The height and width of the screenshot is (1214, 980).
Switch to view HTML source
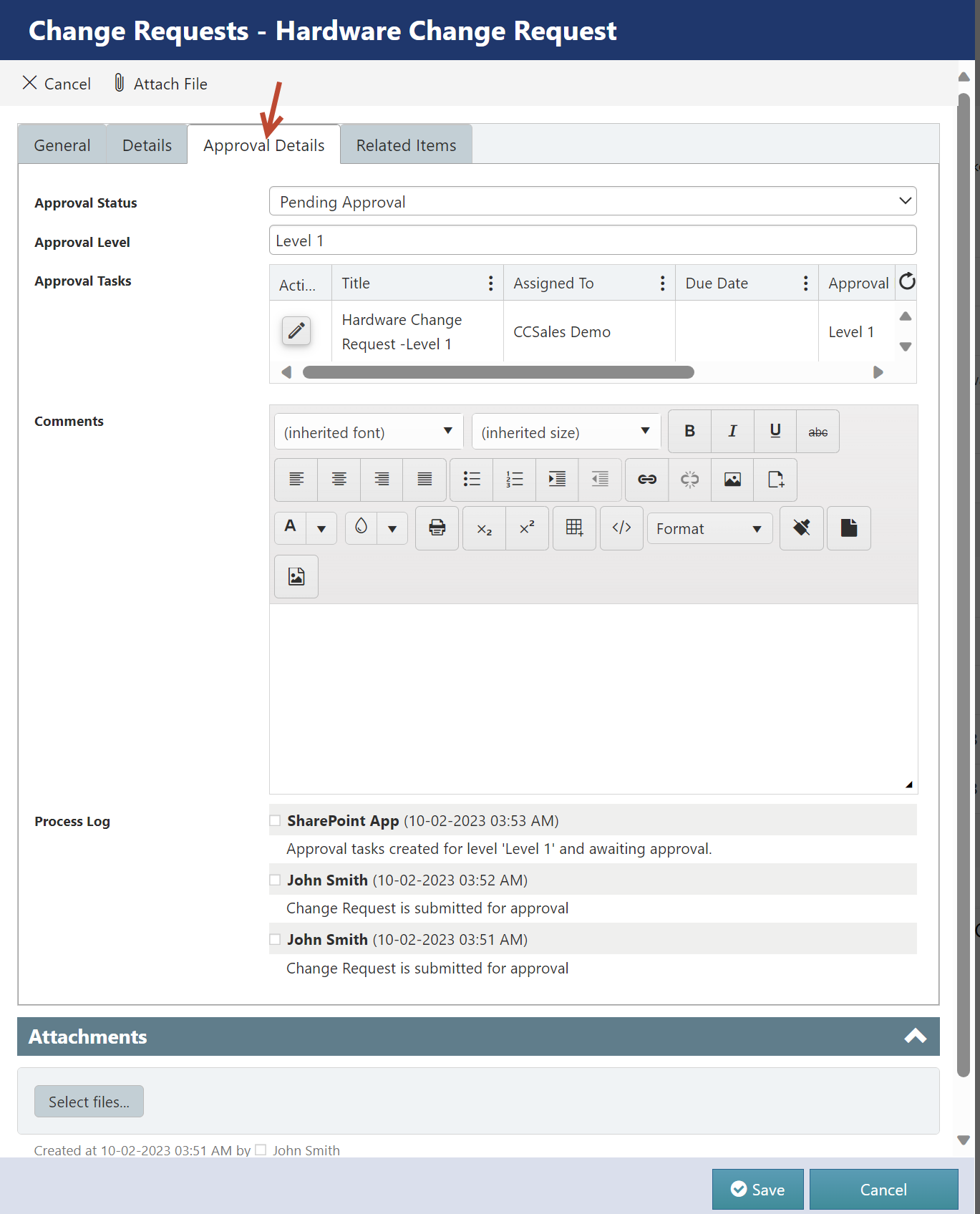621,528
